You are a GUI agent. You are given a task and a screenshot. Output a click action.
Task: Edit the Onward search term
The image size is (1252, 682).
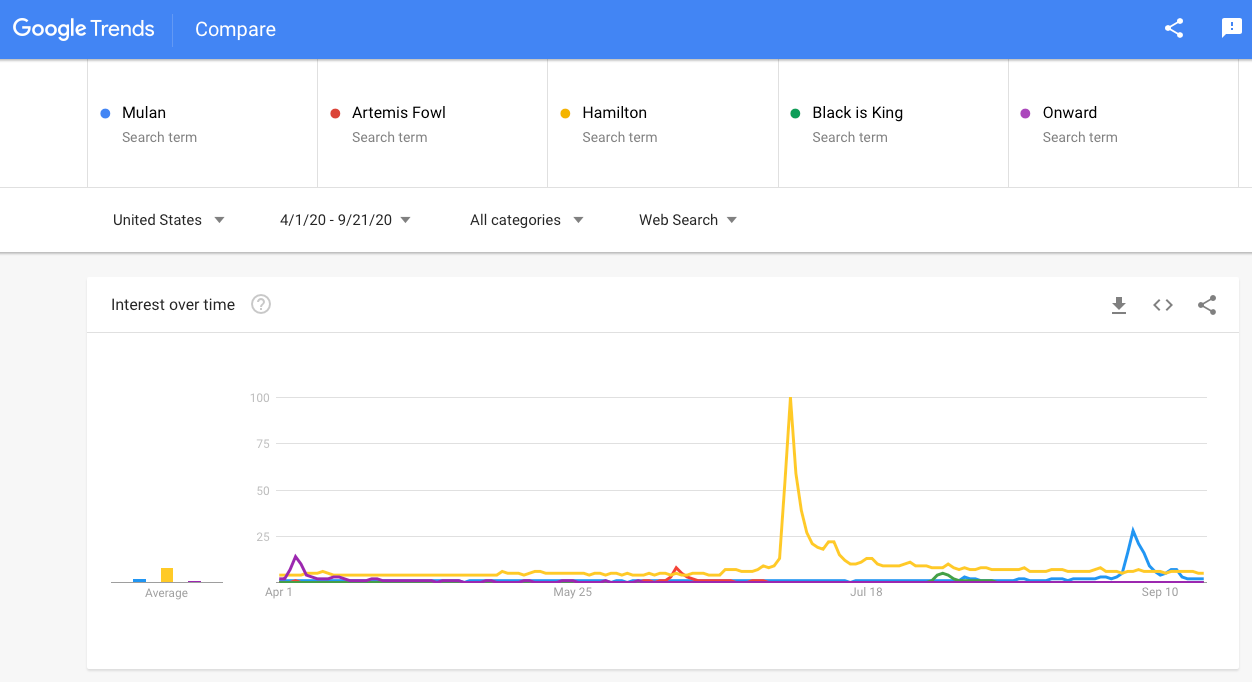[x=1123, y=124]
